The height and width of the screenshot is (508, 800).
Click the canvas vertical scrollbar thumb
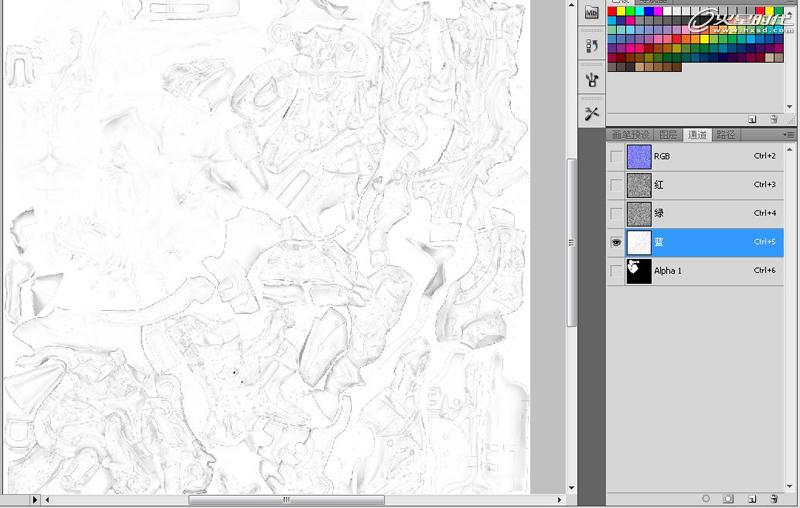click(571, 242)
